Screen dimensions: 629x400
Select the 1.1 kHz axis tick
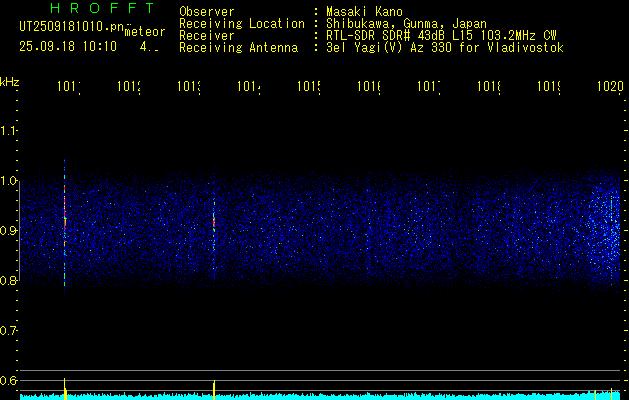click(x=10, y=131)
